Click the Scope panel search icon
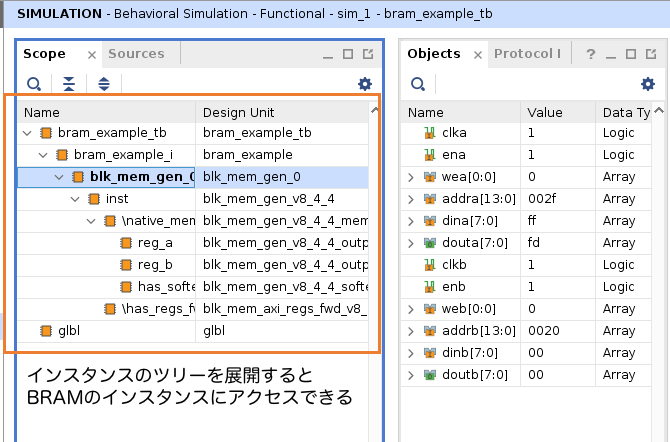 click(x=34, y=85)
